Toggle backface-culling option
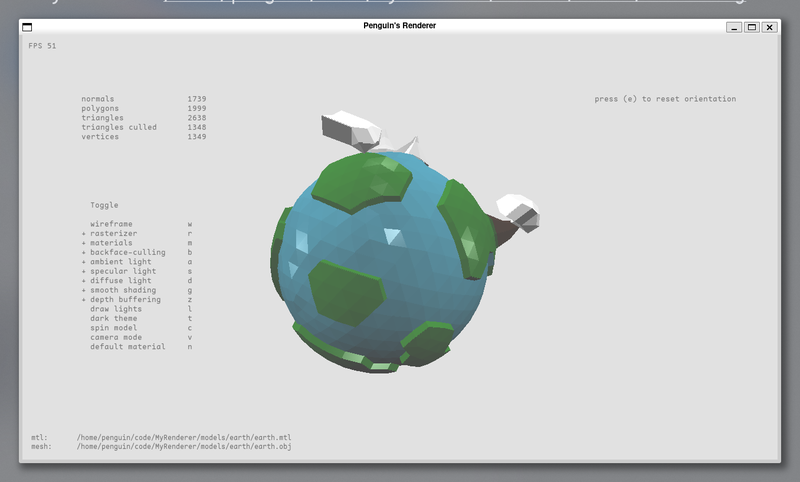Screen dimensions: 800x482 pyautogui.click(x=128, y=252)
